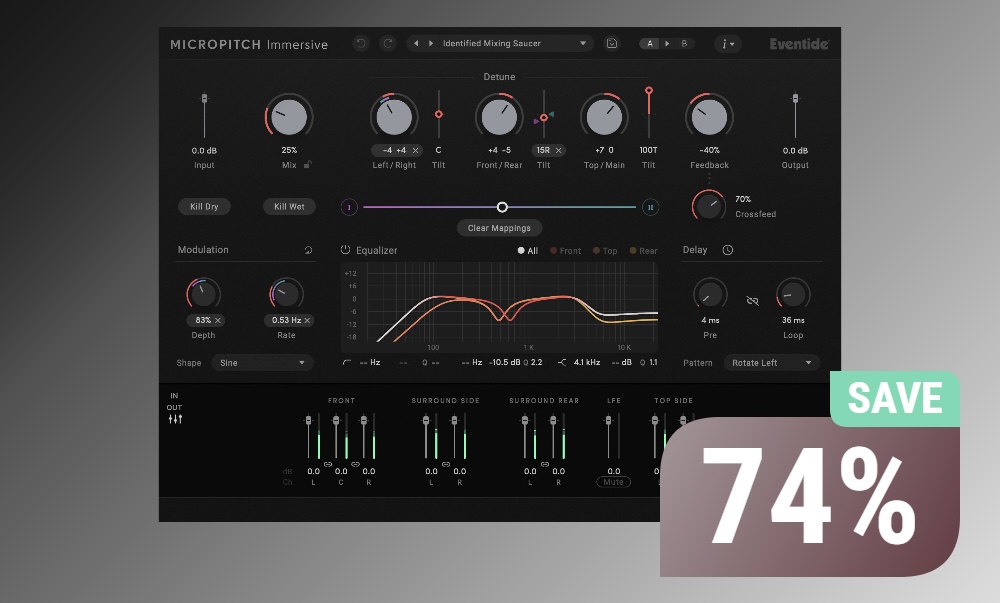The height and width of the screenshot is (603, 1000).
Task: Click the Top/Main detune knob
Action: (604, 117)
